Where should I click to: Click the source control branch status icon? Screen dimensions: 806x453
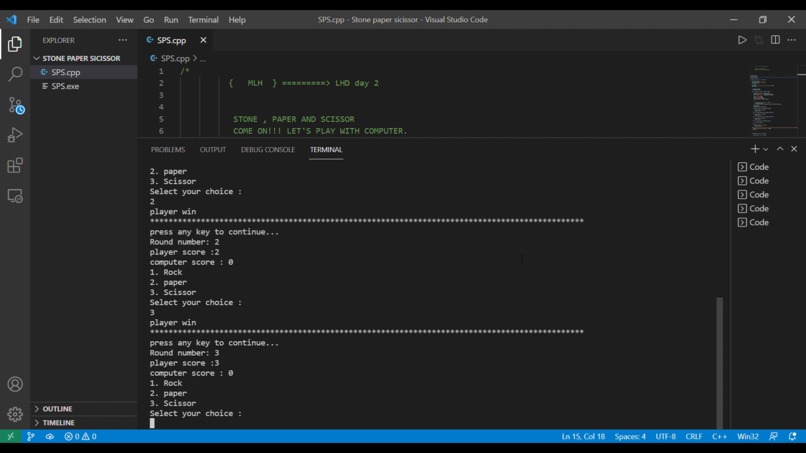point(31,437)
